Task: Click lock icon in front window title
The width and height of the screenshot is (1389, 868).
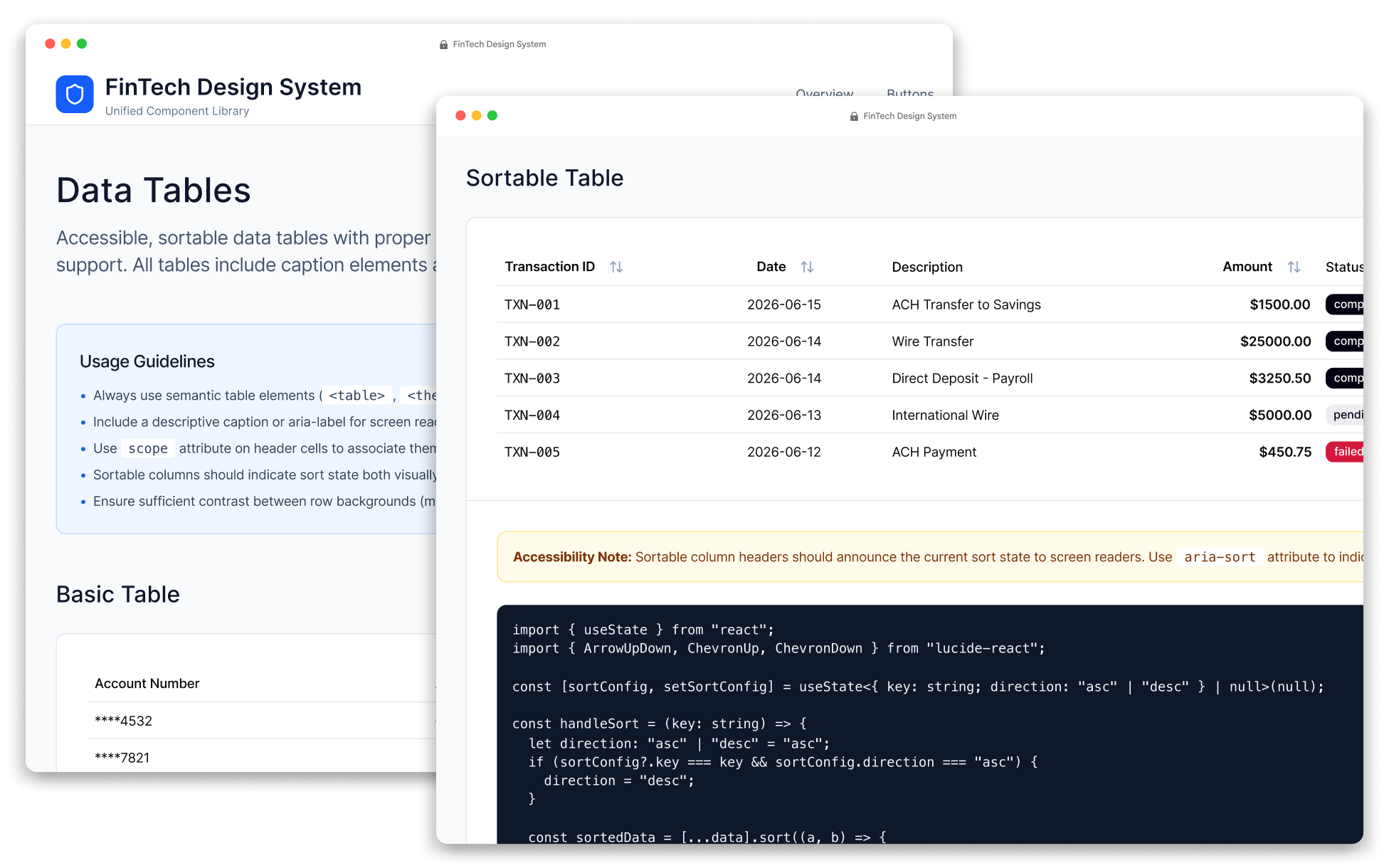Action: coord(854,116)
